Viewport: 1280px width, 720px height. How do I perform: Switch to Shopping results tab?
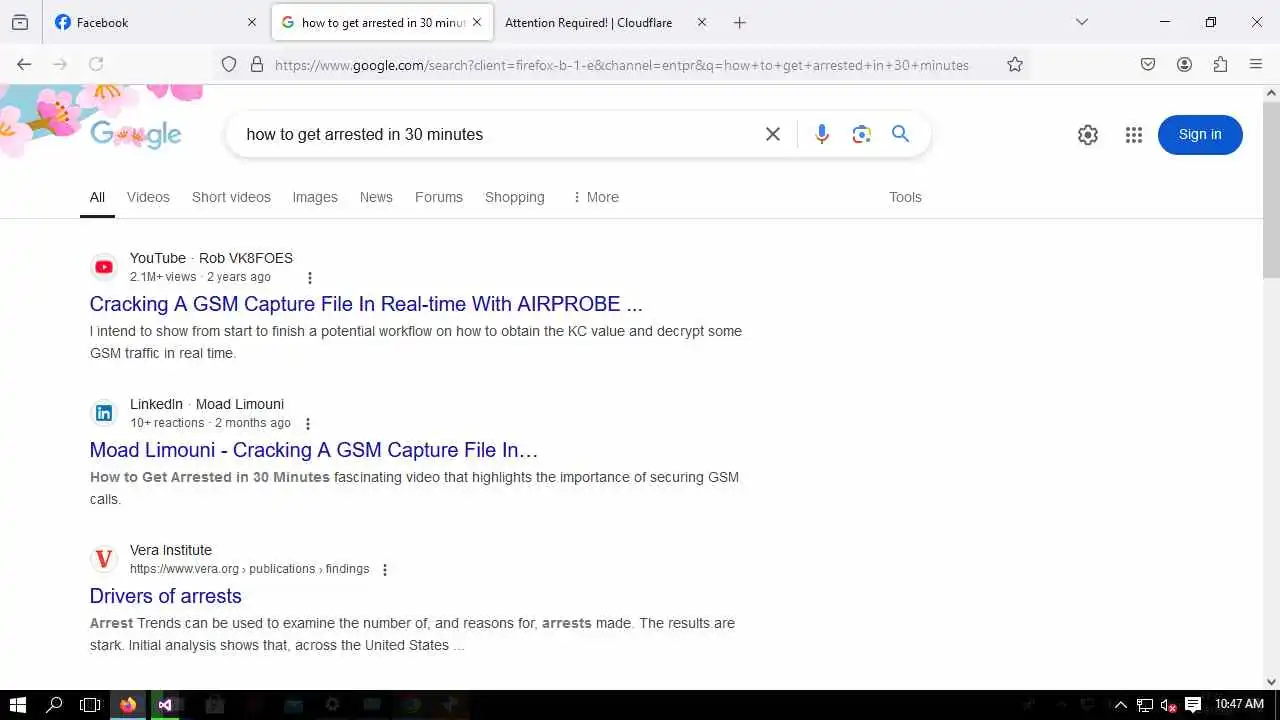click(515, 197)
